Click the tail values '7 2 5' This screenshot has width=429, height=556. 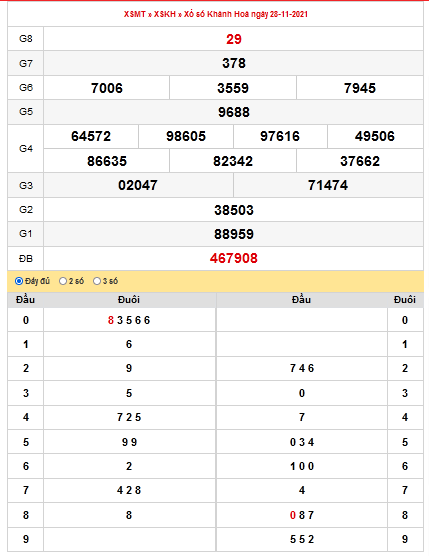(x=129, y=417)
